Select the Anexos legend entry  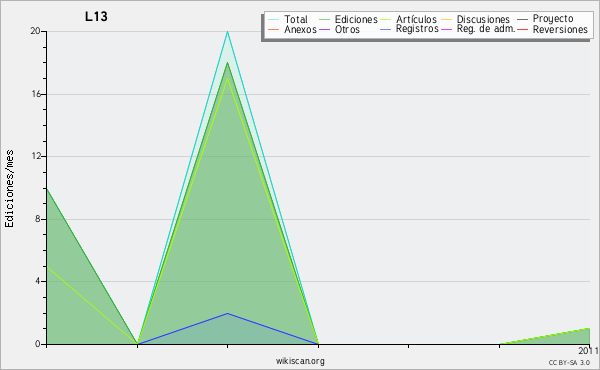300,29
